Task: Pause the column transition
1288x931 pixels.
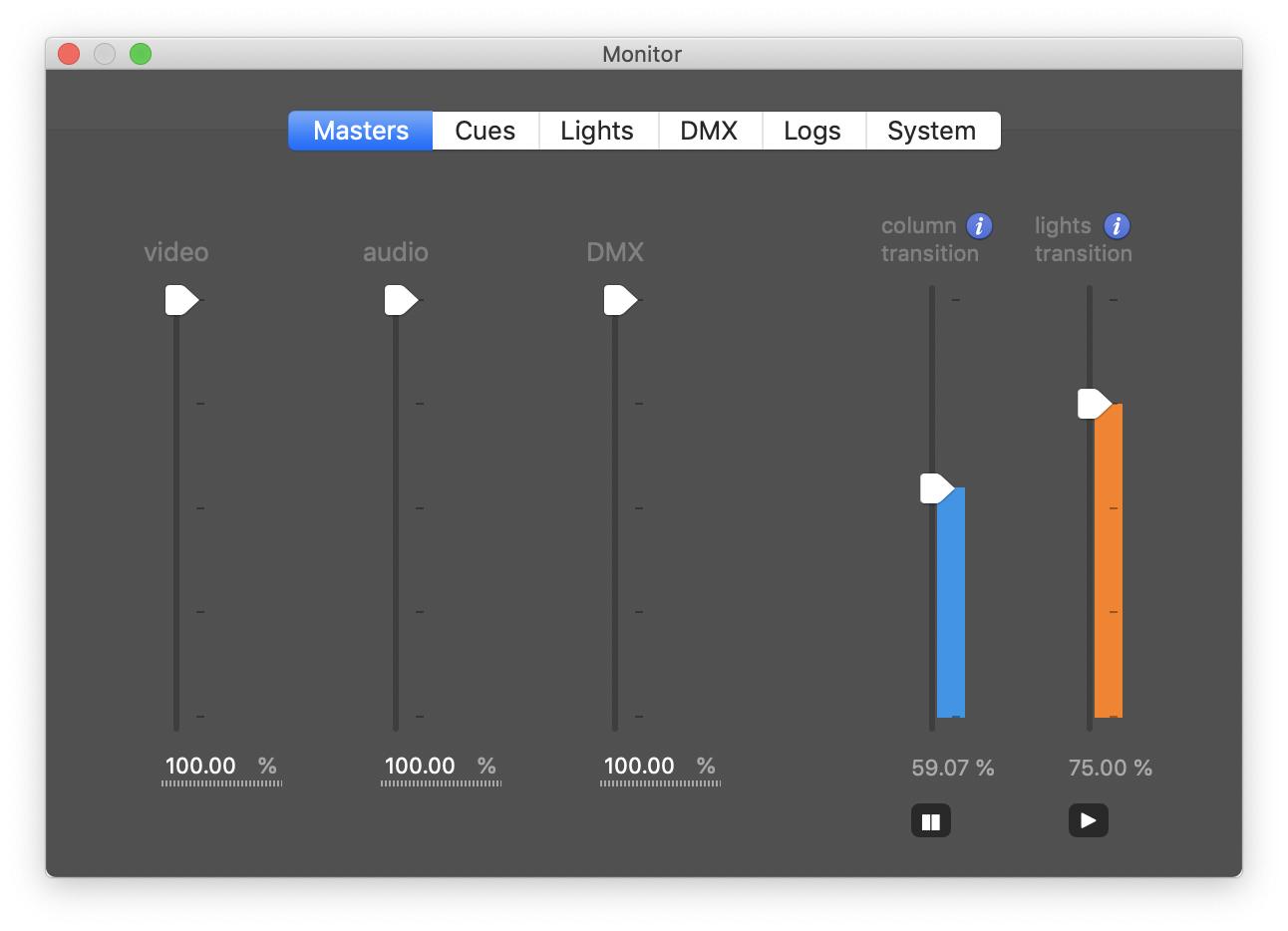Action: pyautogui.click(x=930, y=821)
